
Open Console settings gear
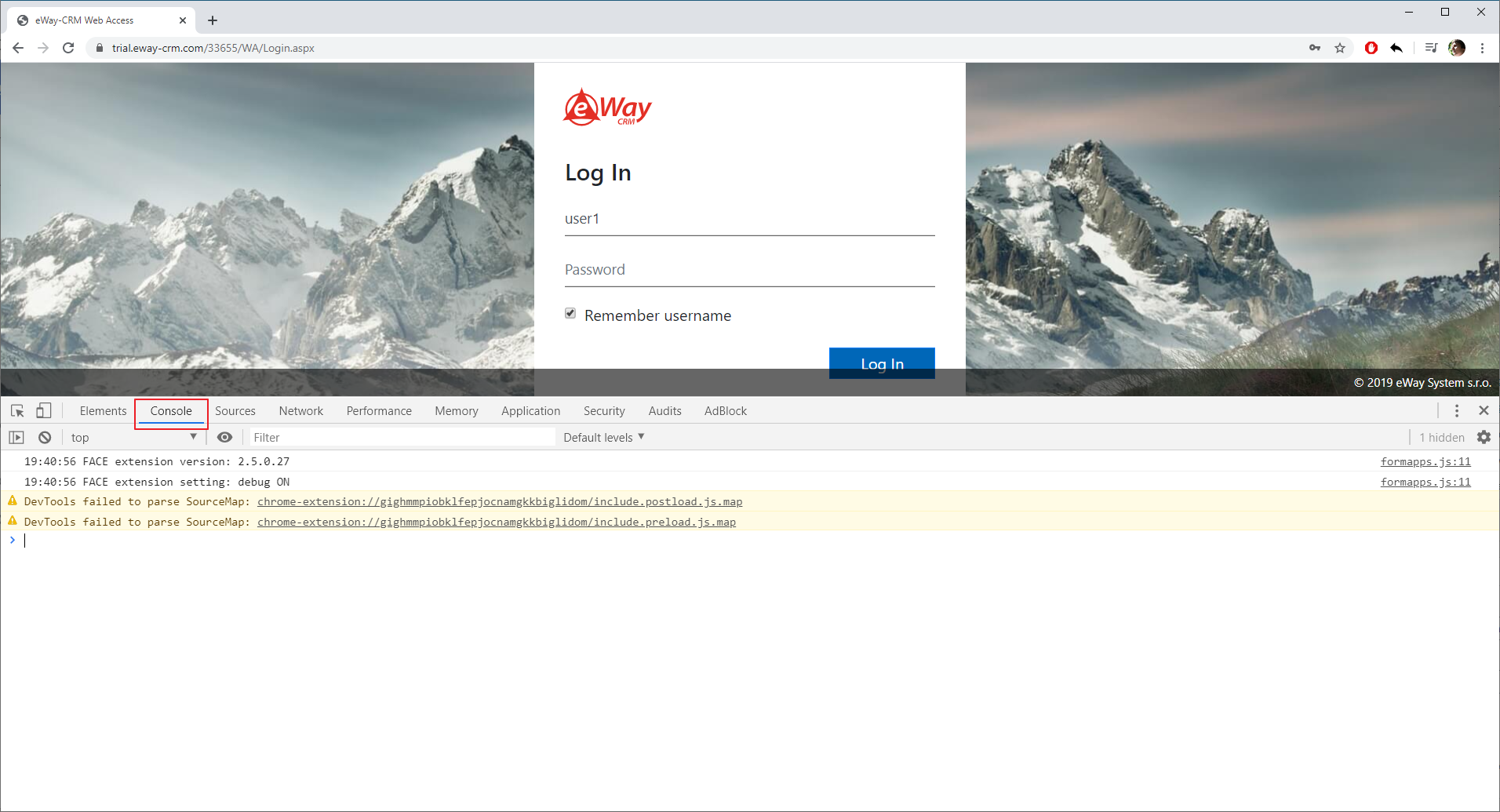1484,437
